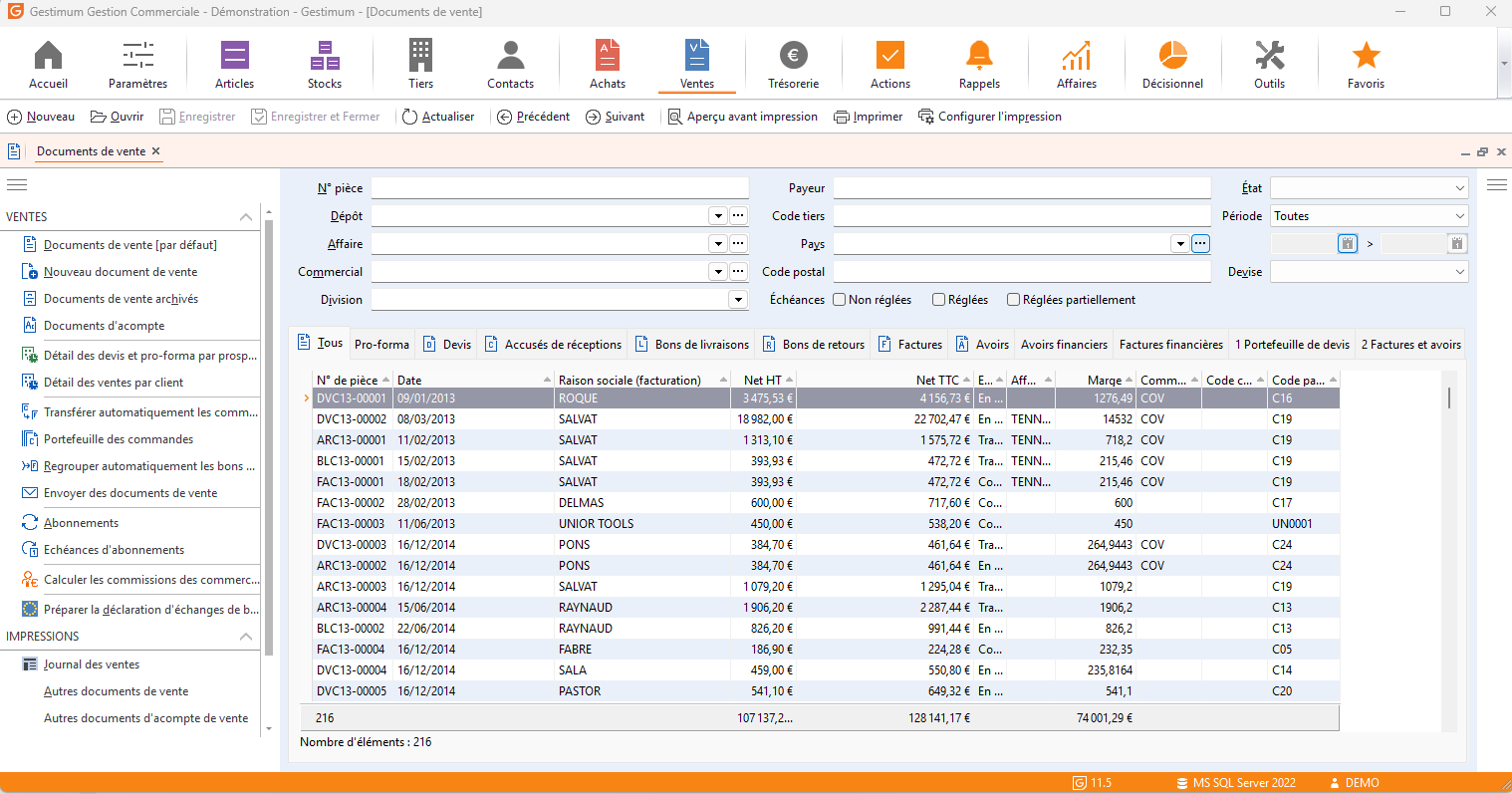The image size is (1512, 794).
Task: Switch to the Devis tab
Action: point(447,345)
